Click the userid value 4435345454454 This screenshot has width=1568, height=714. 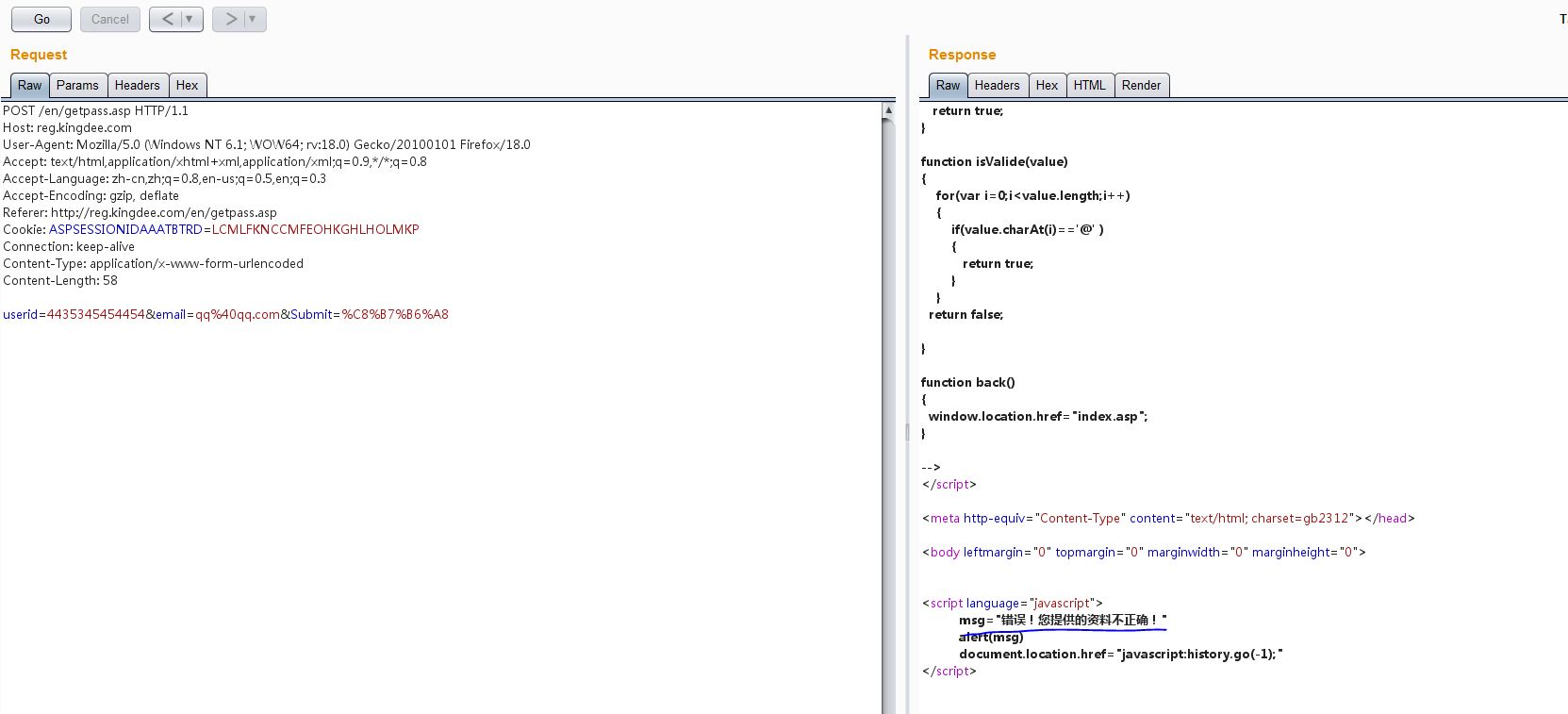point(96,314)
